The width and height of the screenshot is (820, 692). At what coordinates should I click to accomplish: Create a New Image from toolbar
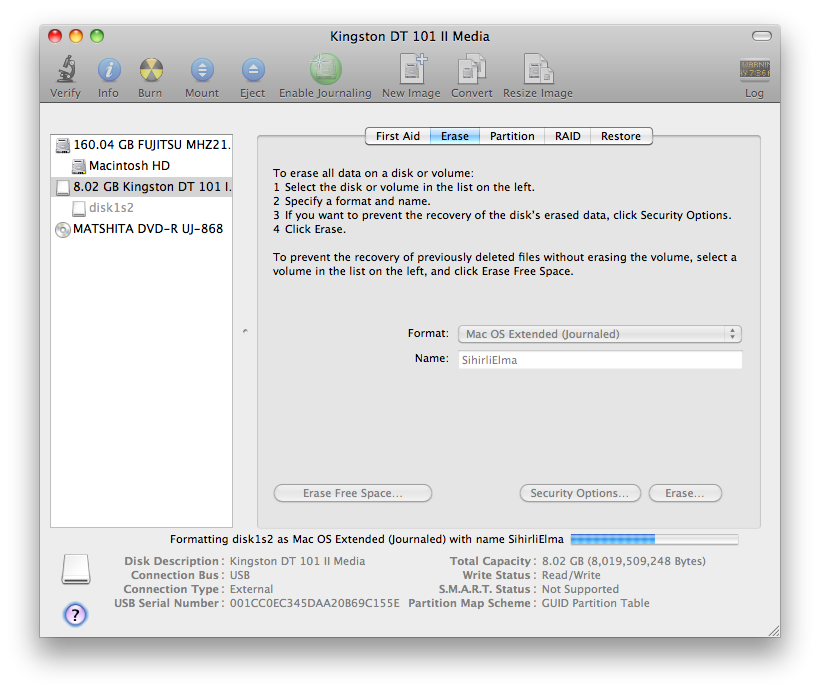[x=411, y=71]
